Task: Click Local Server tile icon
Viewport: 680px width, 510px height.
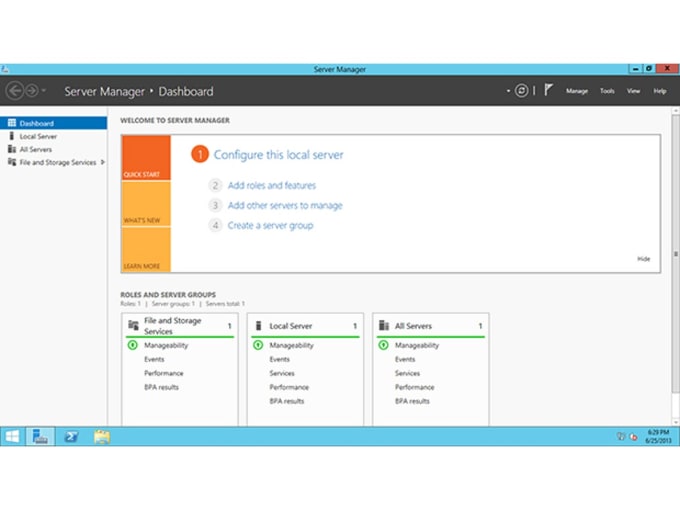Action: [x=258, y=325]
